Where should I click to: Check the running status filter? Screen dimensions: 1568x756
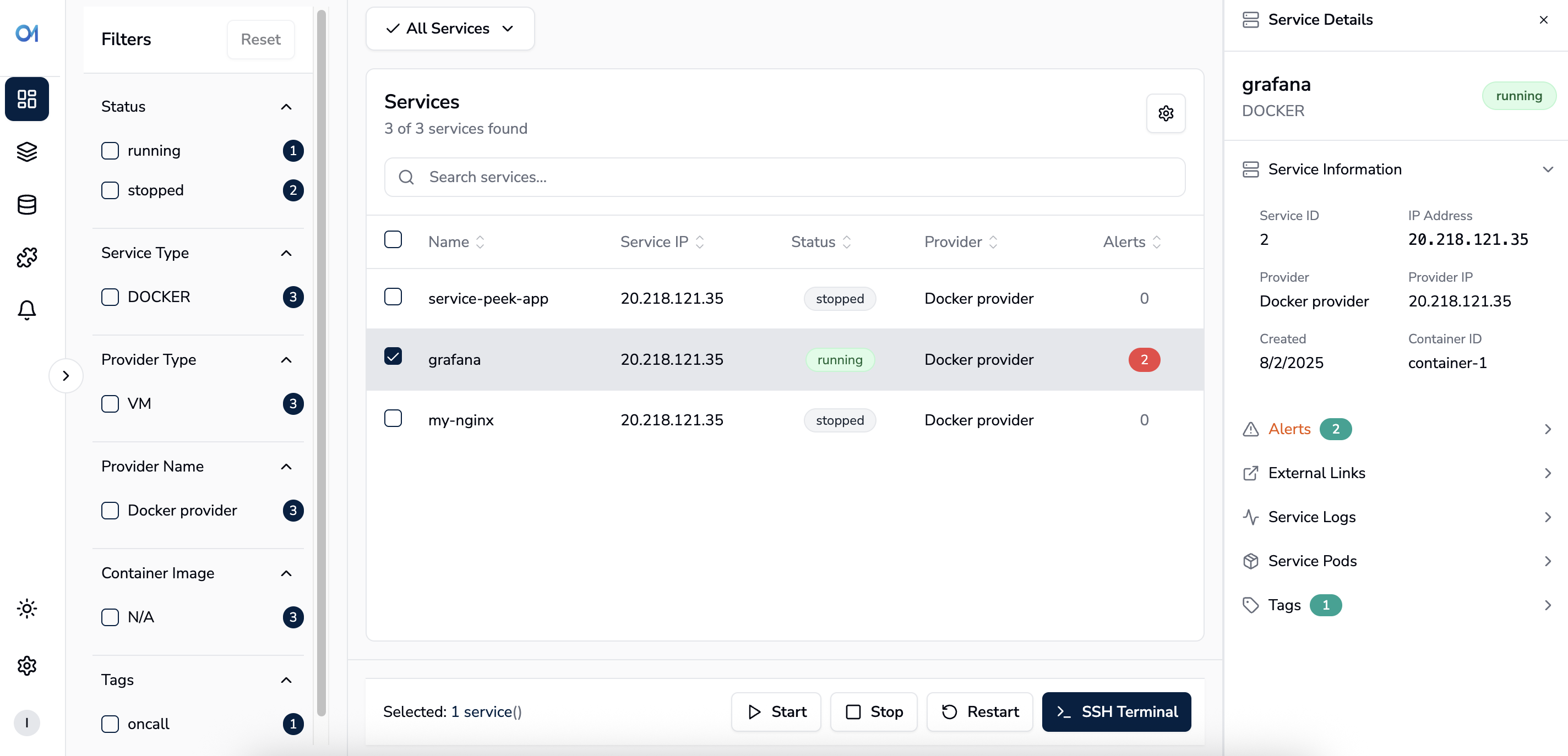point(110,150)
